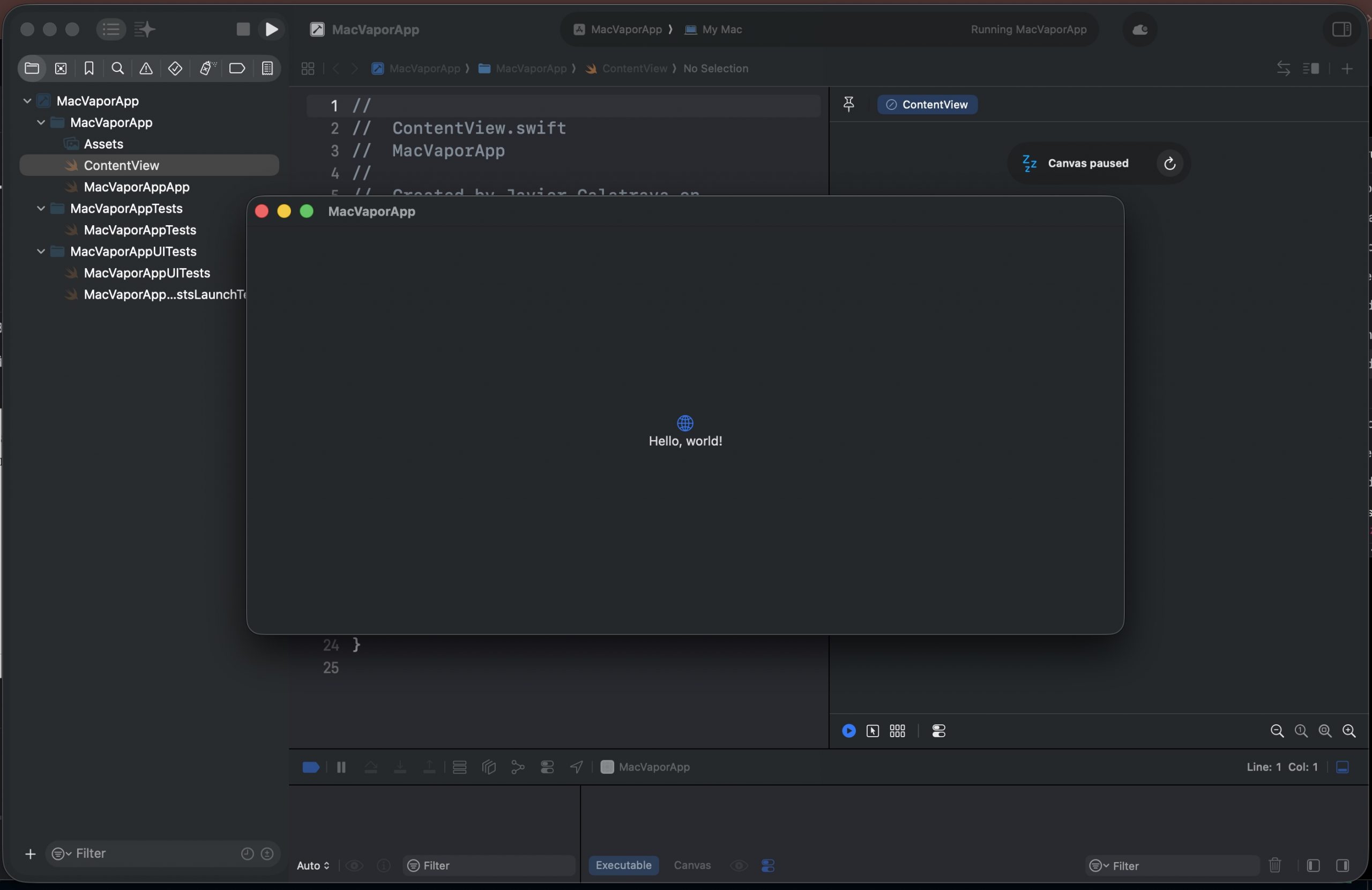Click ContentView breadcrumb in jump bar
Screen dimensions: 1372x890
coord(627,69)
